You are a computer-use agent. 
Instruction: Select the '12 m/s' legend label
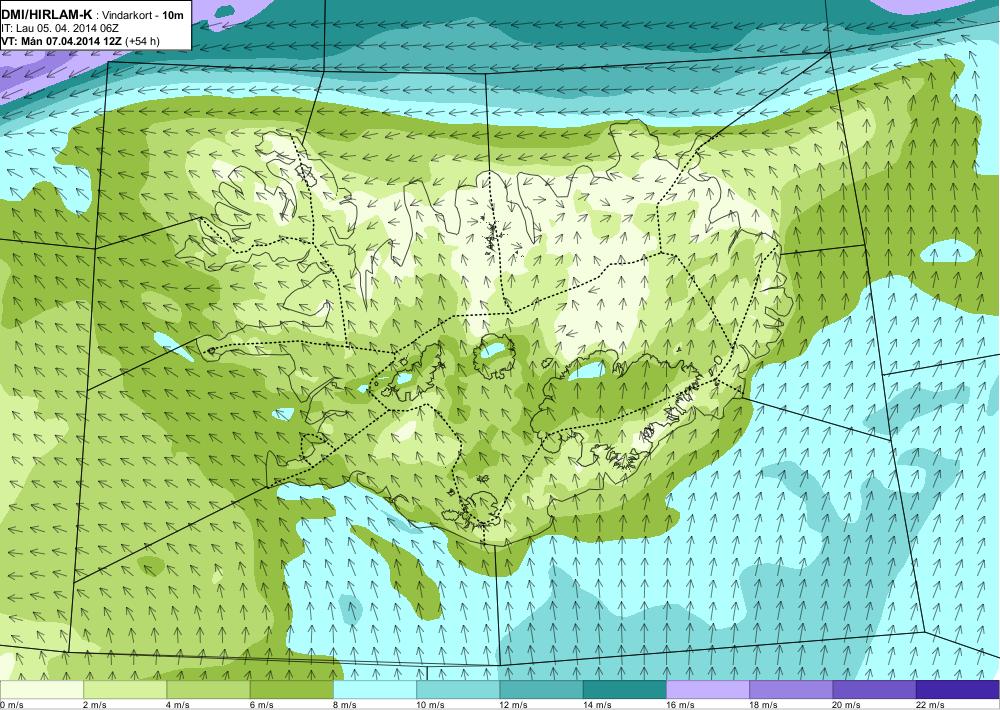[x=514, y=705]
